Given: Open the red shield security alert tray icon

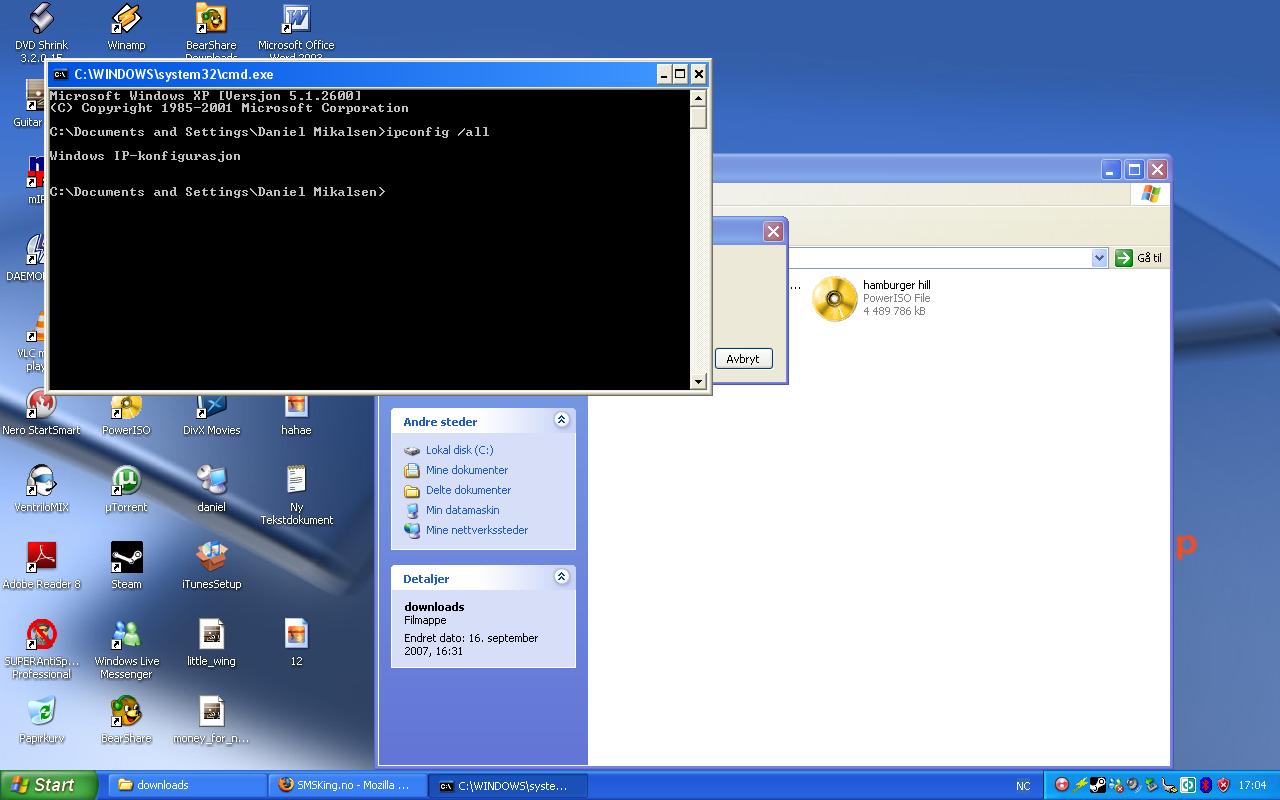Looking at the screenshot, I should pyautogui.click(x=1223, y=785).
